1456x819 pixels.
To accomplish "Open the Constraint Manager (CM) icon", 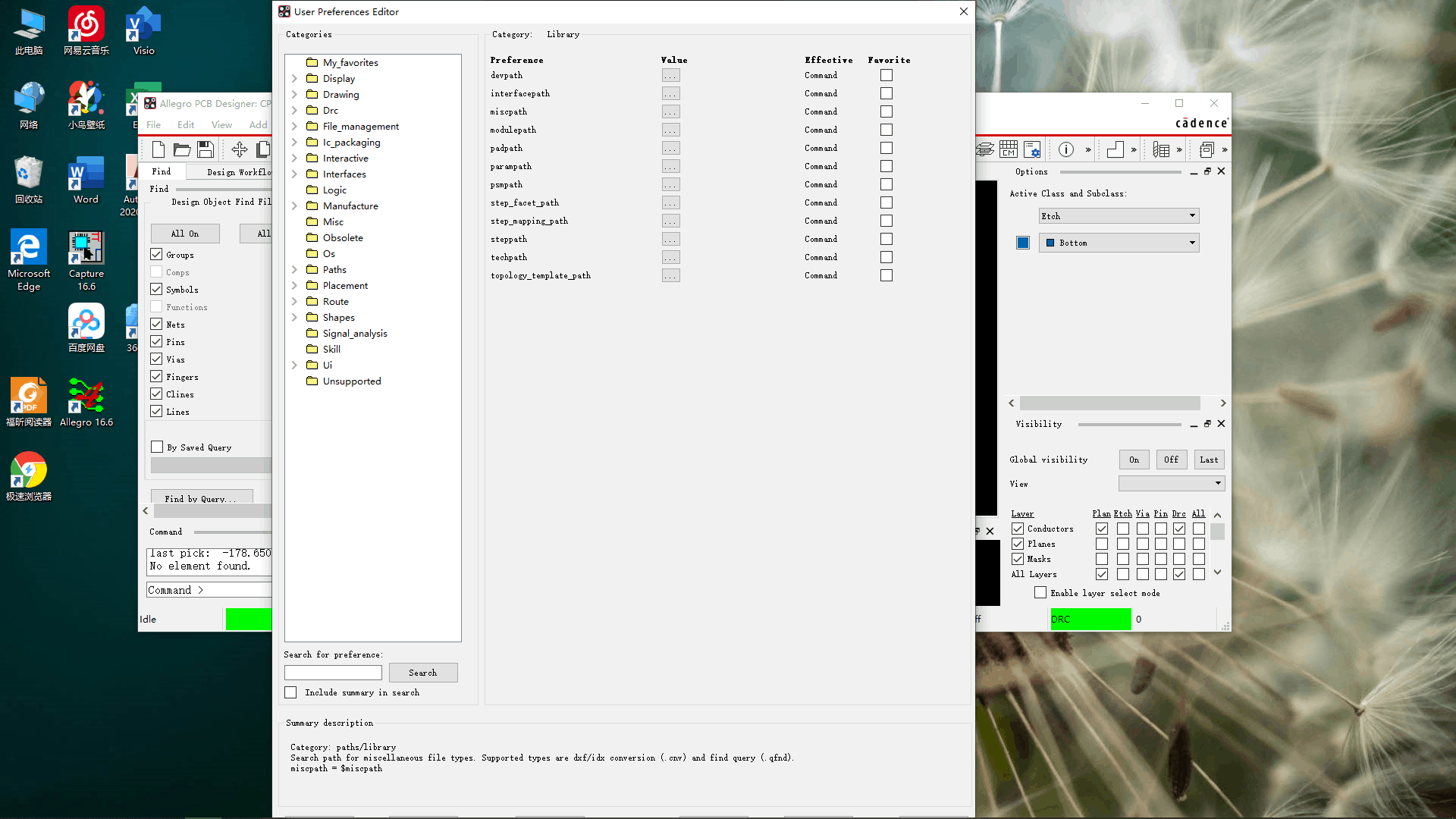I will pos(1008,149).
